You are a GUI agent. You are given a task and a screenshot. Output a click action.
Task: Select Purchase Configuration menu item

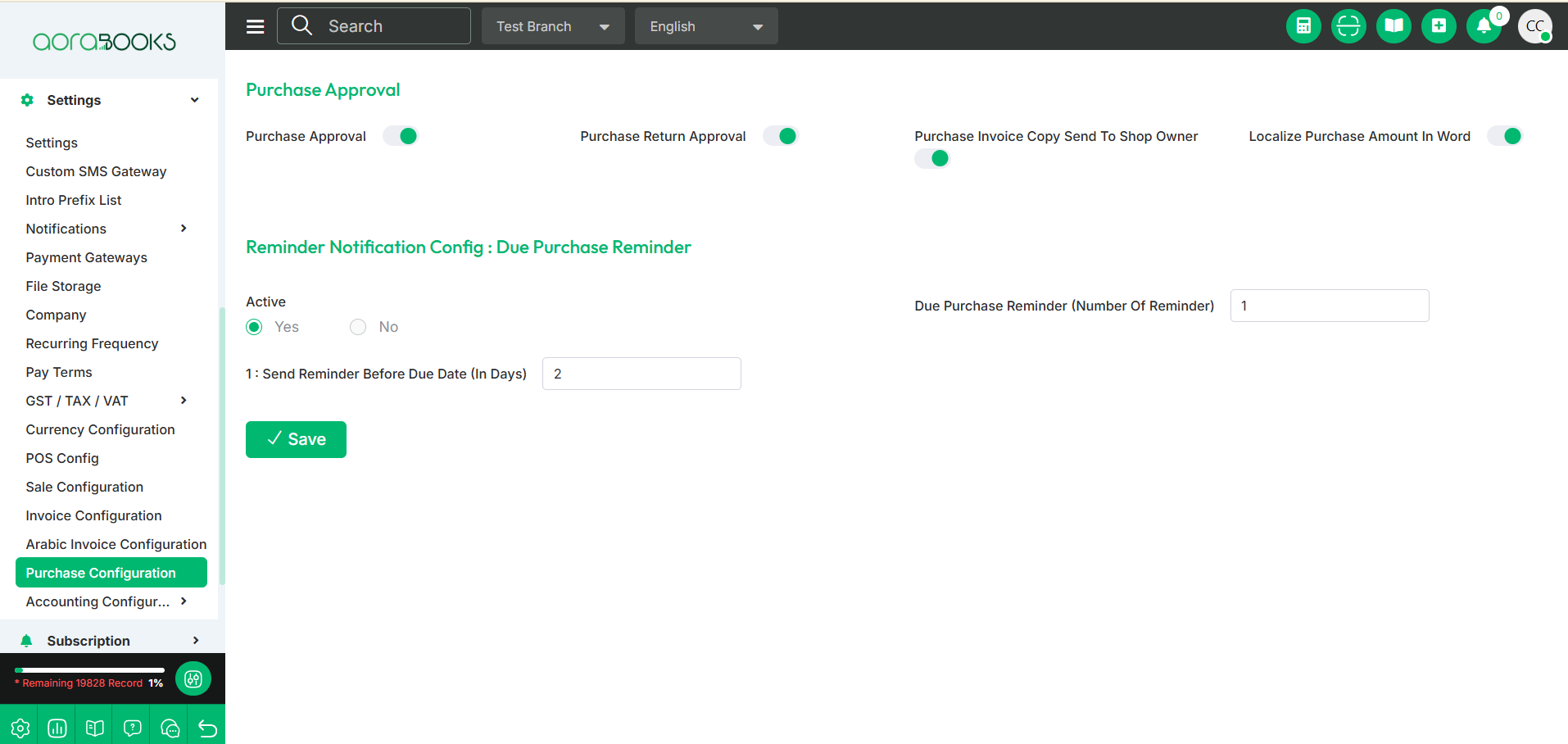click(x=111, y=573)
